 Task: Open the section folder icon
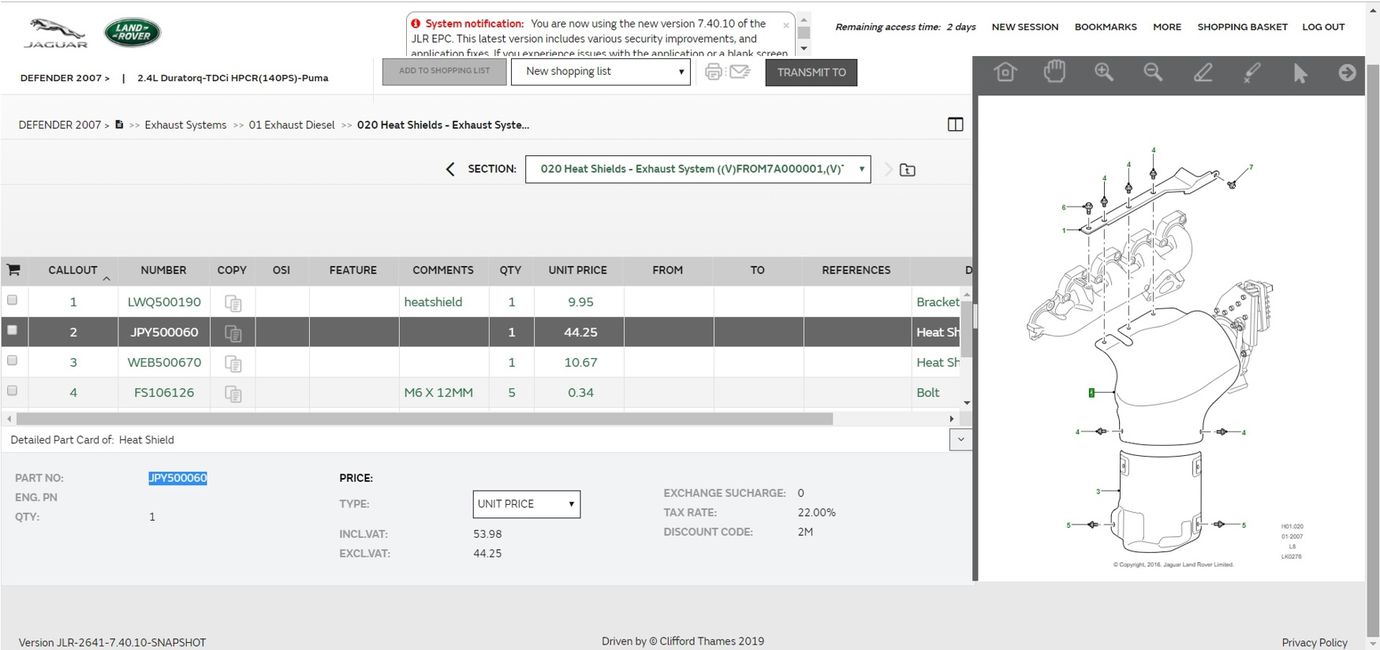907,169
